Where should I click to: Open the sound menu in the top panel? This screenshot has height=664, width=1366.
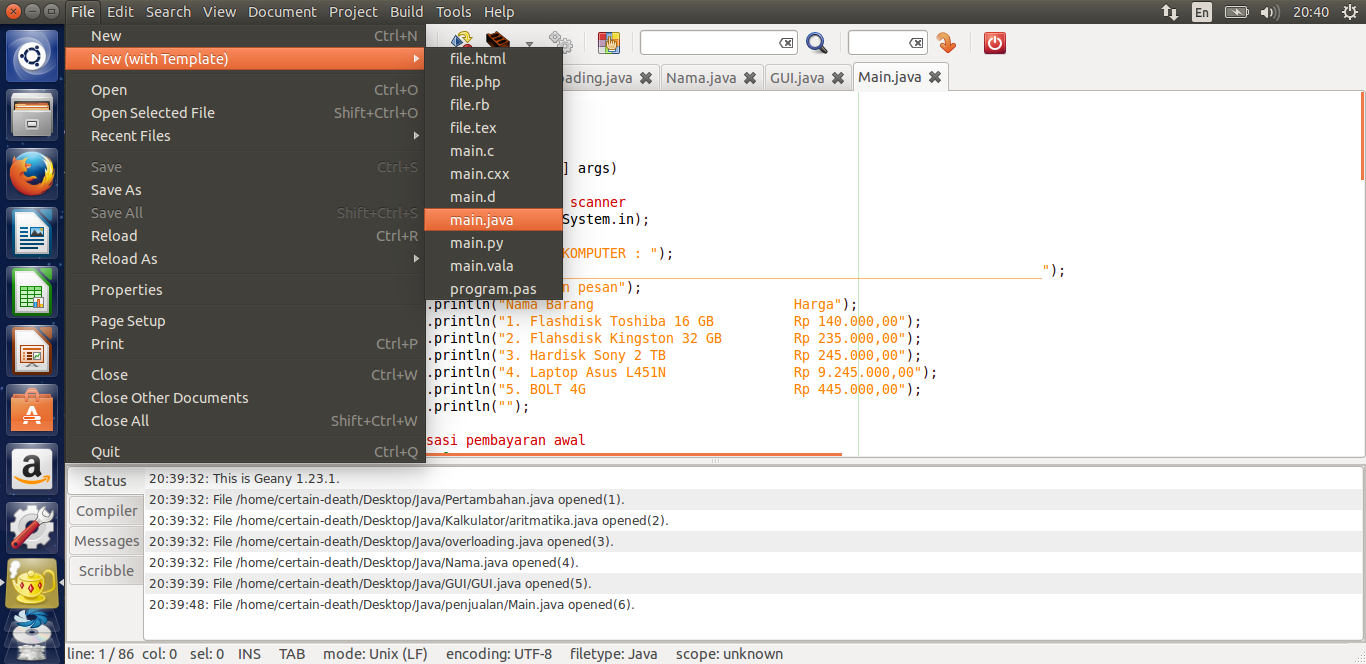click(x=1270, y=12)
